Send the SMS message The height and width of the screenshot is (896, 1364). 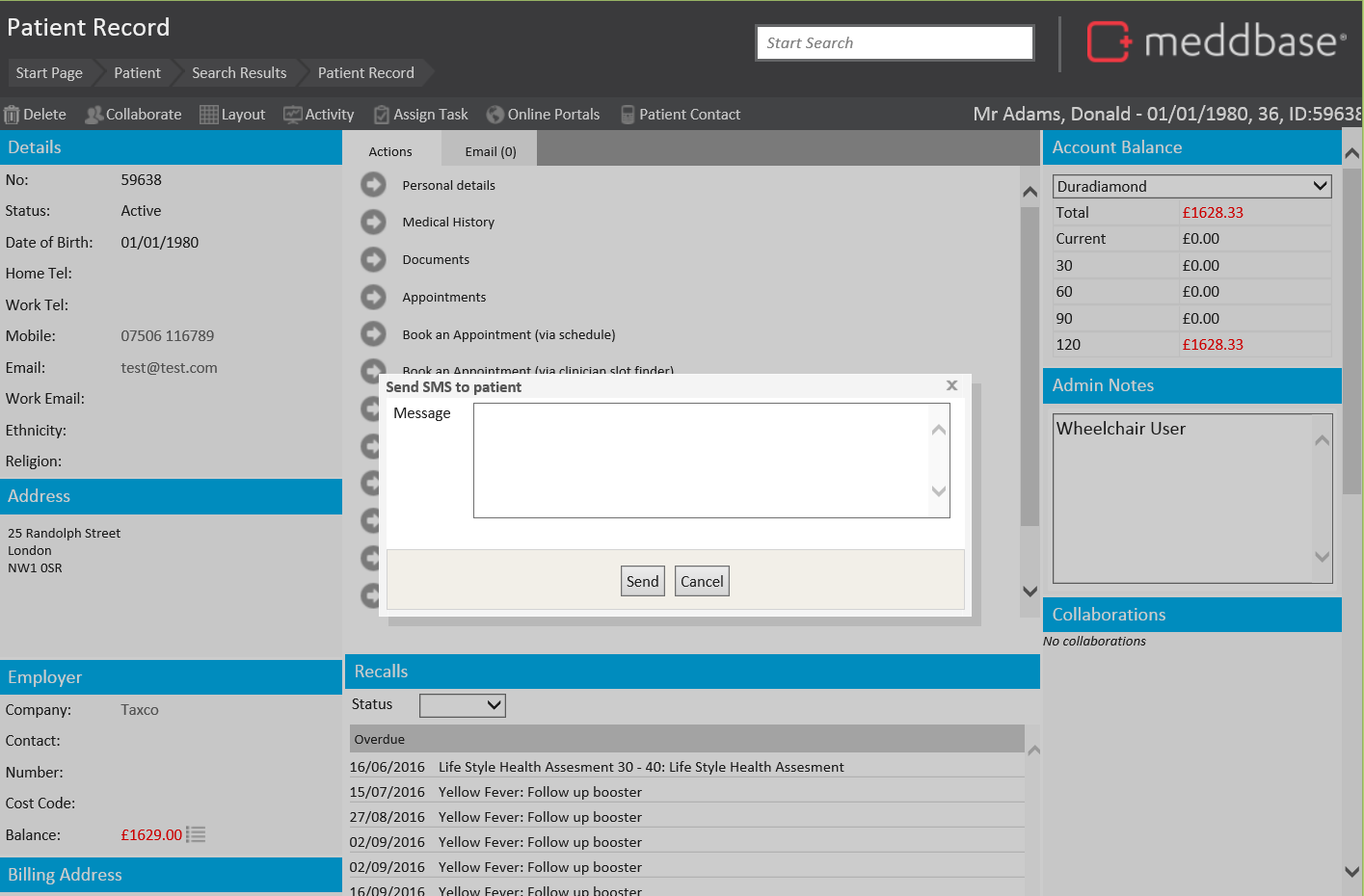click(642, 580)
